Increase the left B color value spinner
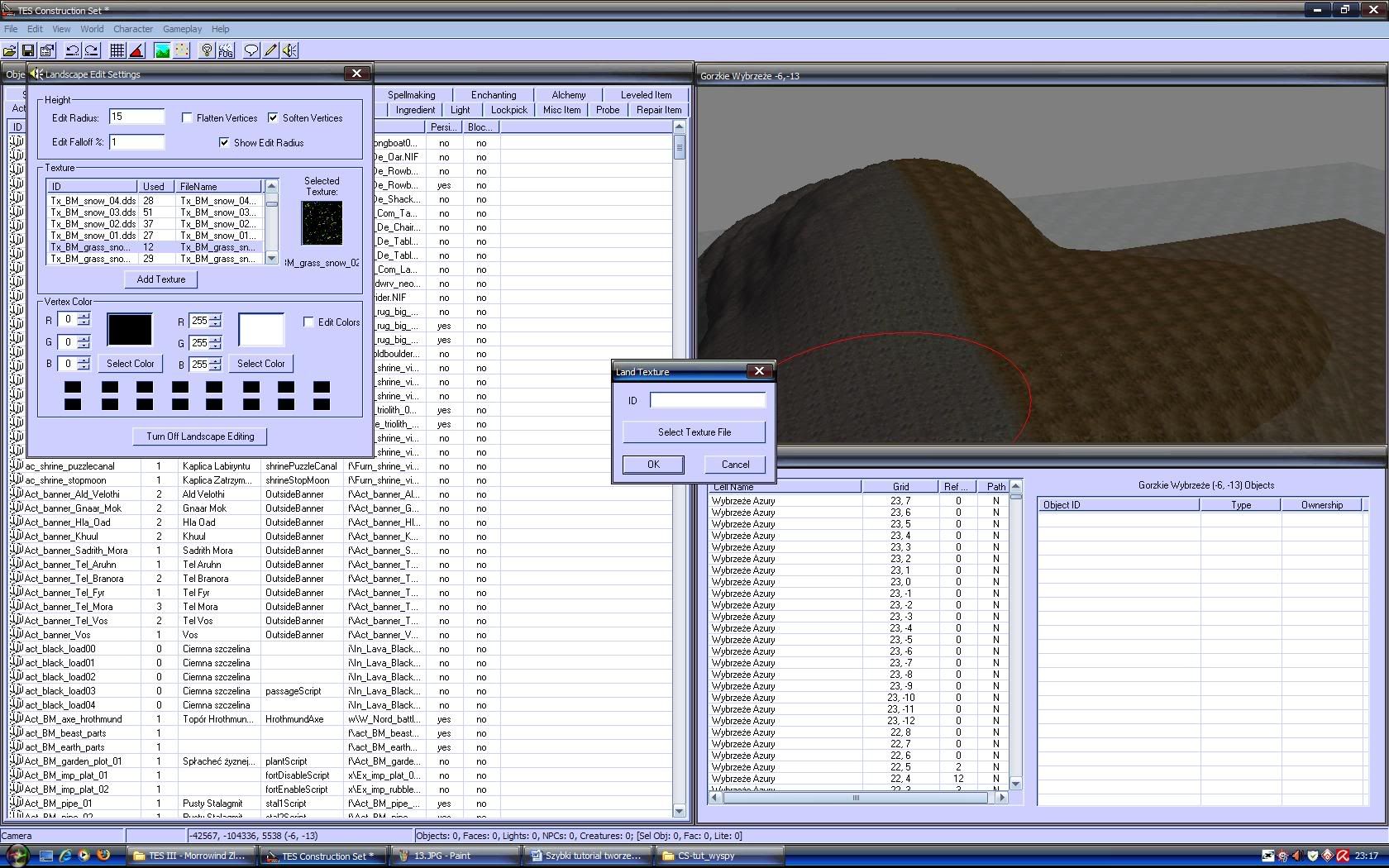Viewport: 1389px width, 868px height. [x=84, y=360]
